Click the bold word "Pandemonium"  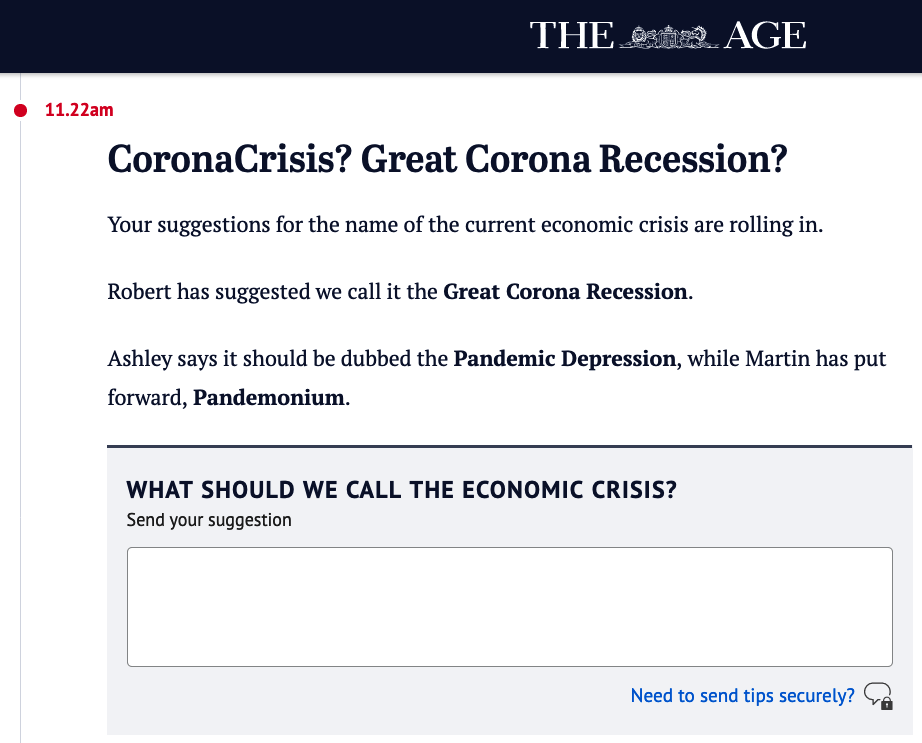(x=269, y=397)
